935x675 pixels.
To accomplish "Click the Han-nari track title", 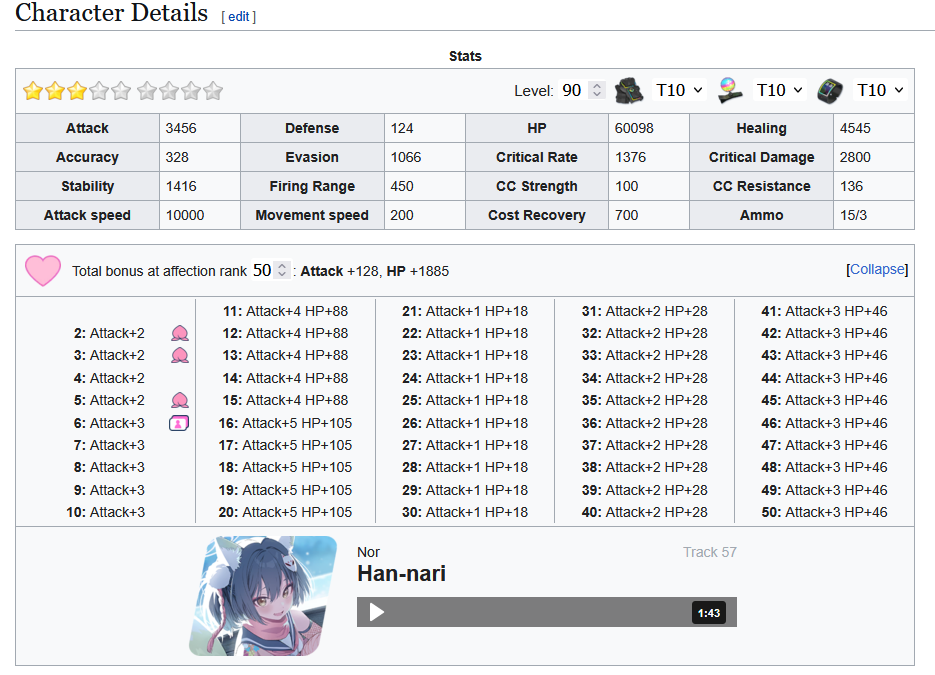I will click(401, 574).
